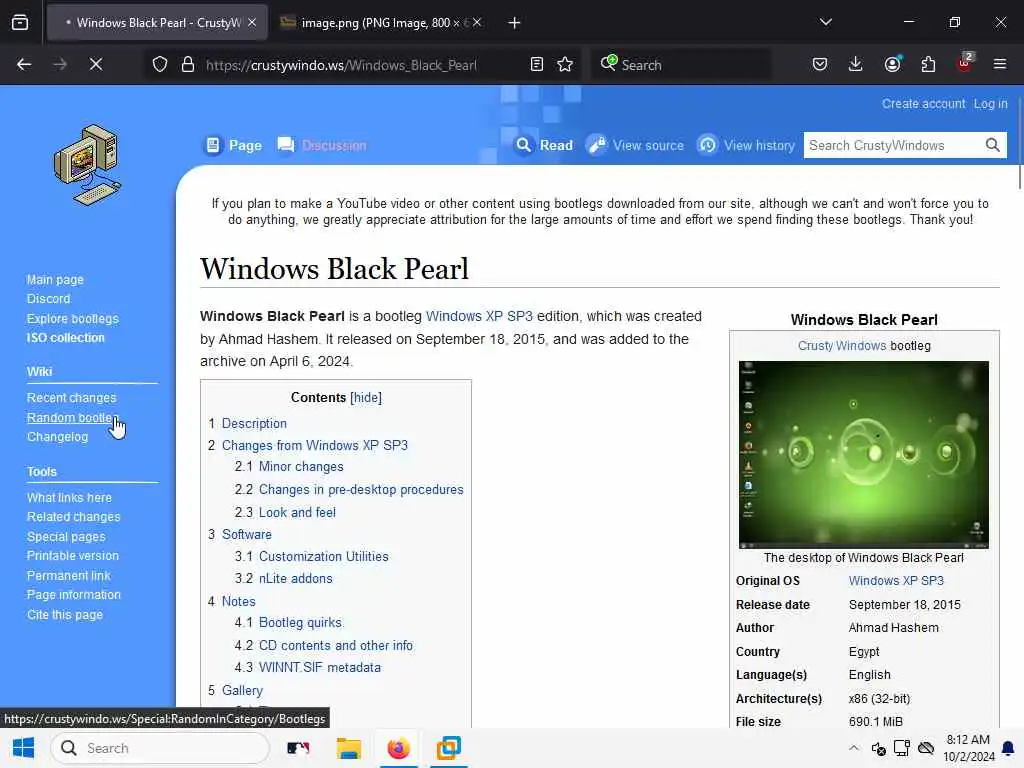
Task: Click the Log in link
Action: [991, 104]
